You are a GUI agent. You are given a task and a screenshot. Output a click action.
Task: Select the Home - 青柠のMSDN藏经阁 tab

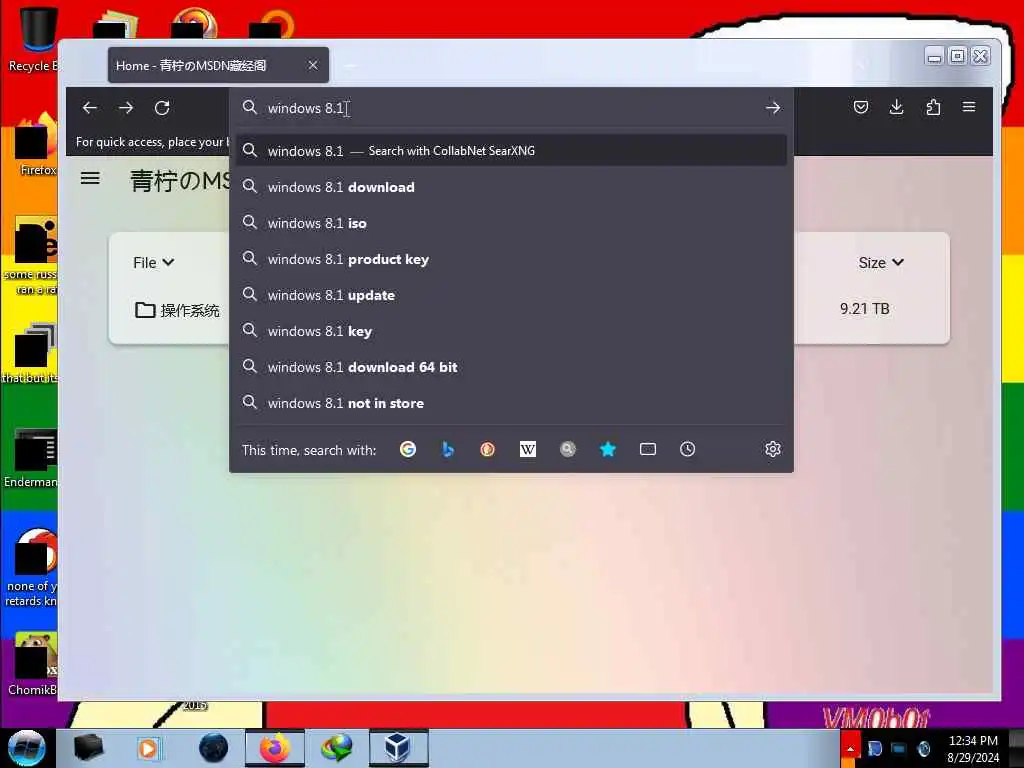click(218, 65)
